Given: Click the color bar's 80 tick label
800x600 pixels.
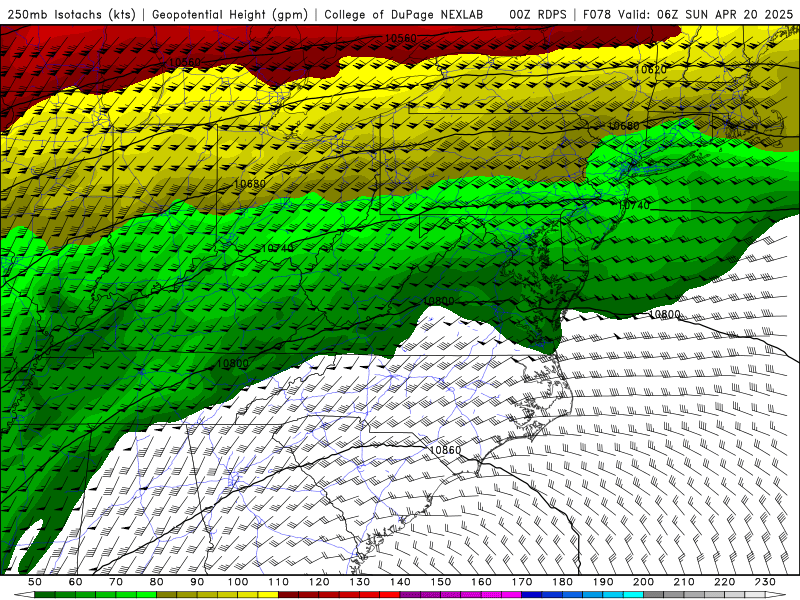Looking at the screenshot, I should [157, 582].
